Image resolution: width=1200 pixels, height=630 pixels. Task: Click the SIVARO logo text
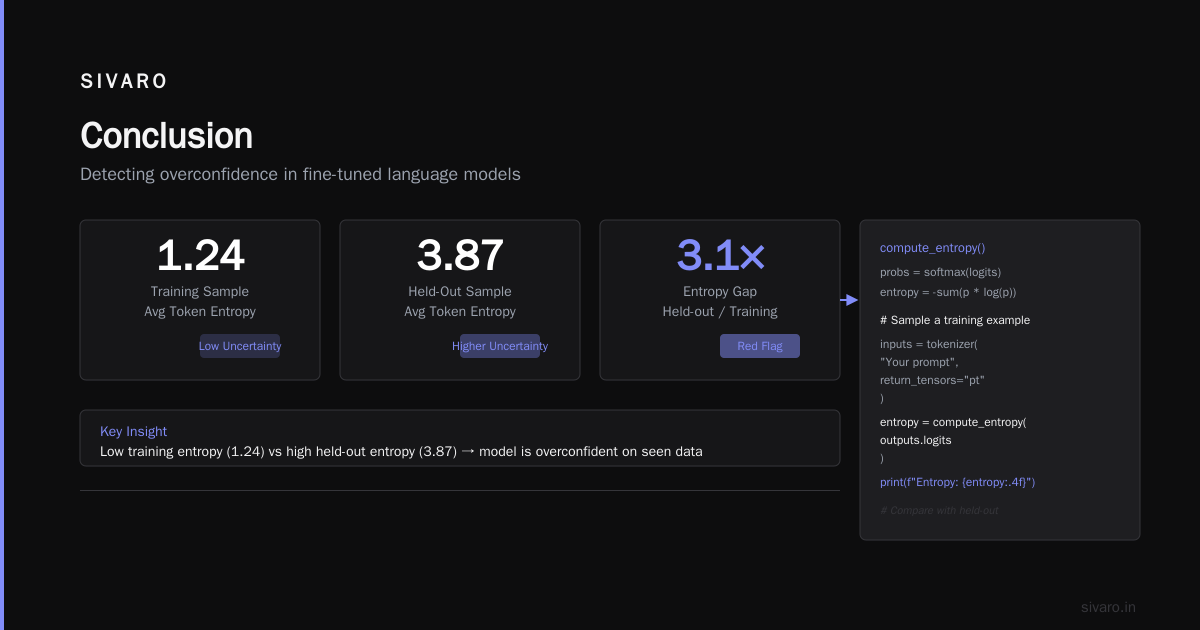click(x=124, y=82)
